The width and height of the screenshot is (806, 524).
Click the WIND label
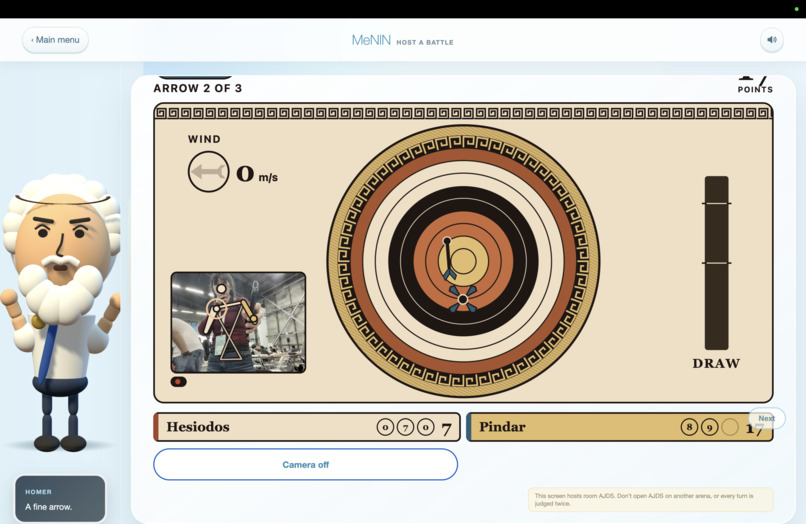pyautogui.click(x=204, y=139)
